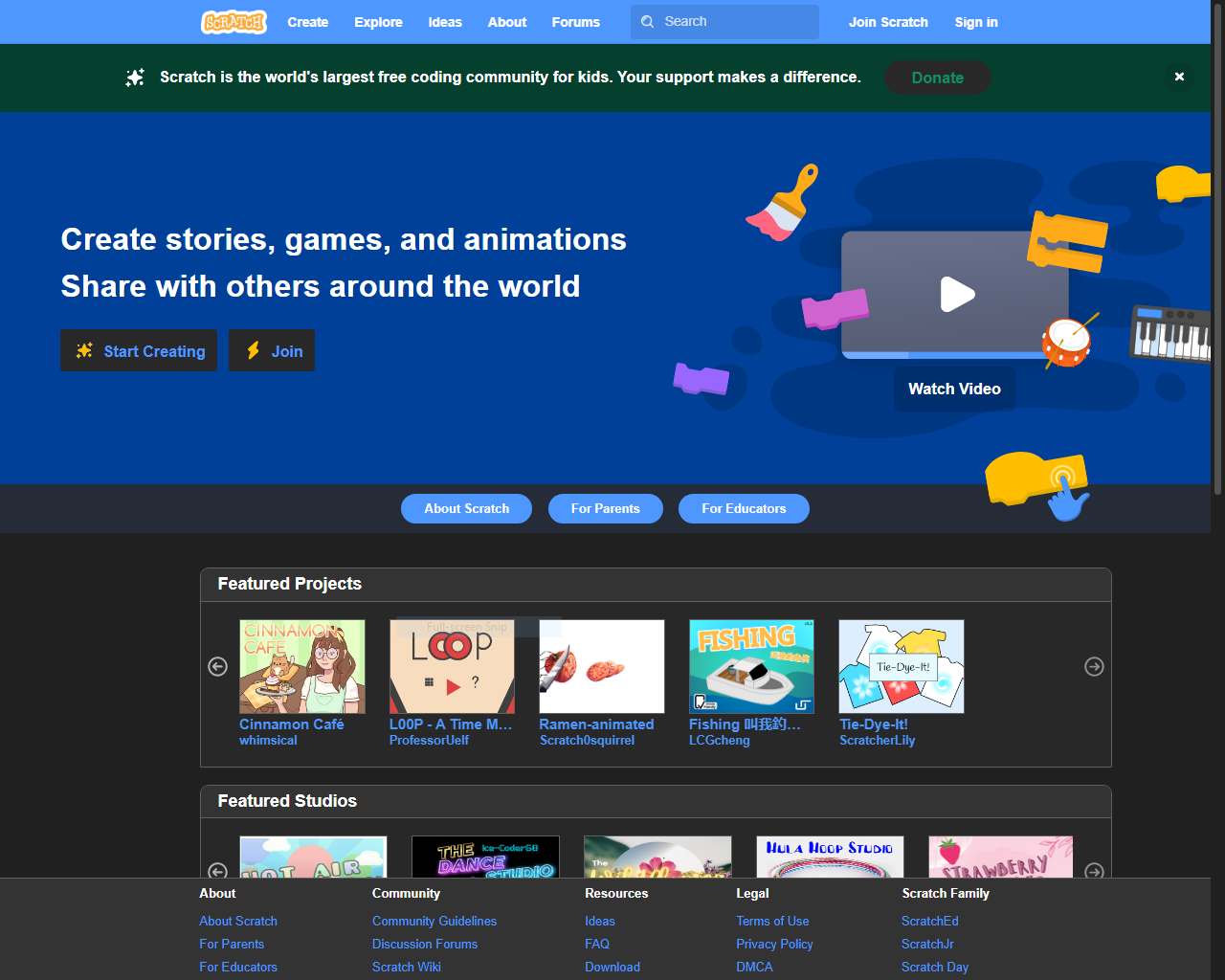1225x980 pixels.
Task: Select the For Parents pill button
Action: point(605,508)
